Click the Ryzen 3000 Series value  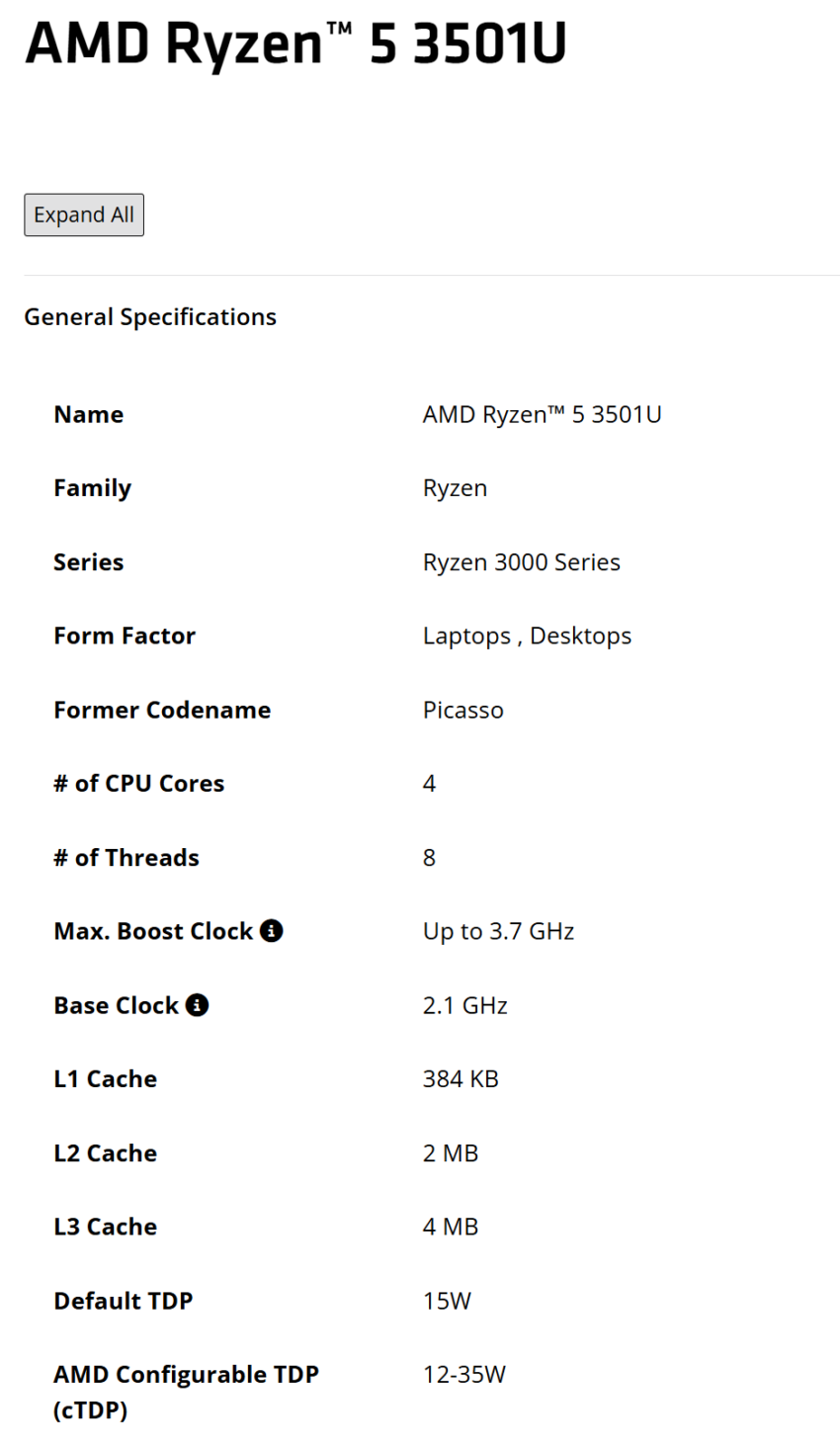coord(522,561)
